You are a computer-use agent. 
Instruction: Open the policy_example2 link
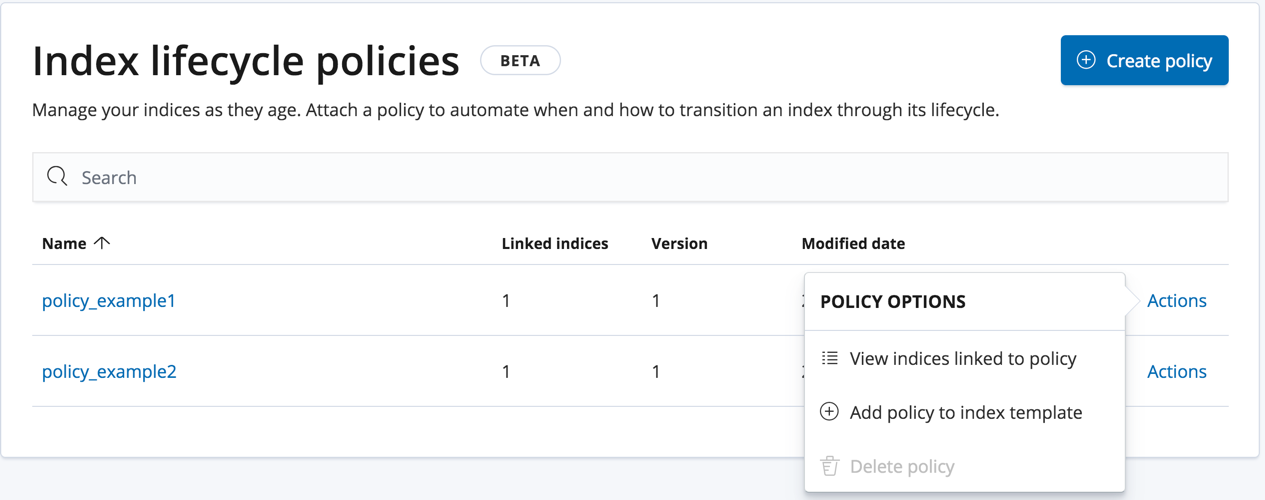coord(109,371)
